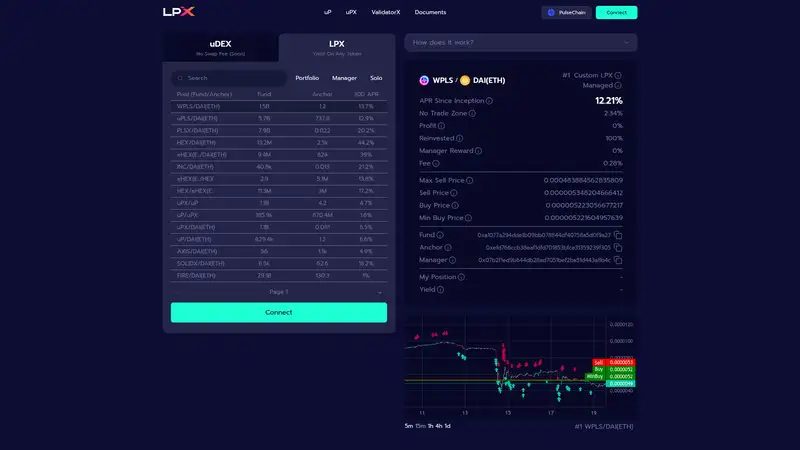Select the 5m chart interval
The width and height of the screenshot is (800, 450).
tap(409, 426)
